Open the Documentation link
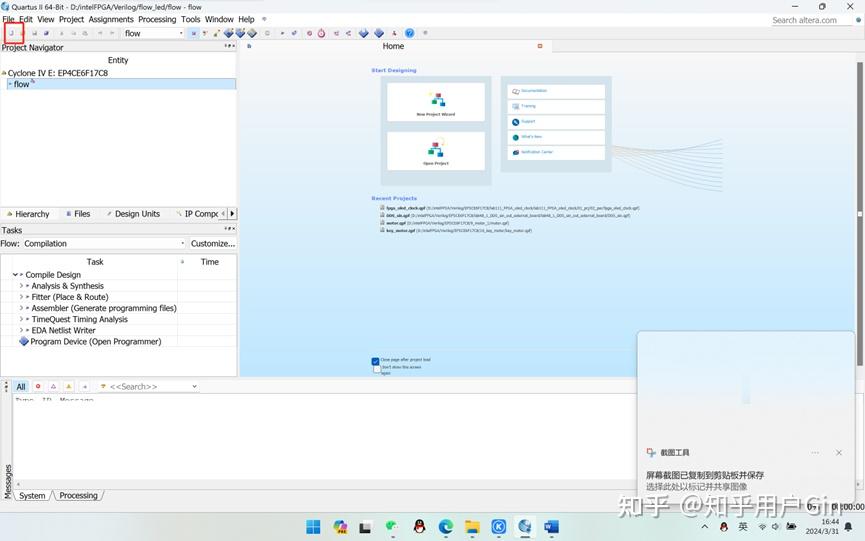865x541 pixels. [556, 92]
